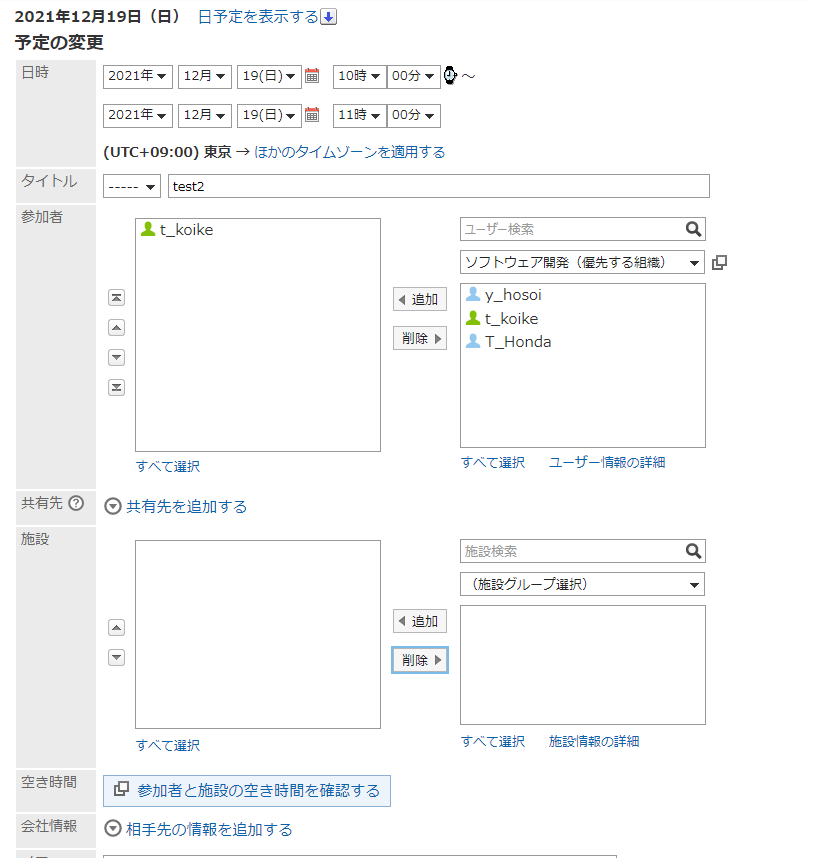
Task: Open the start date calendar picker icon
Action: [x=312, y=76]
